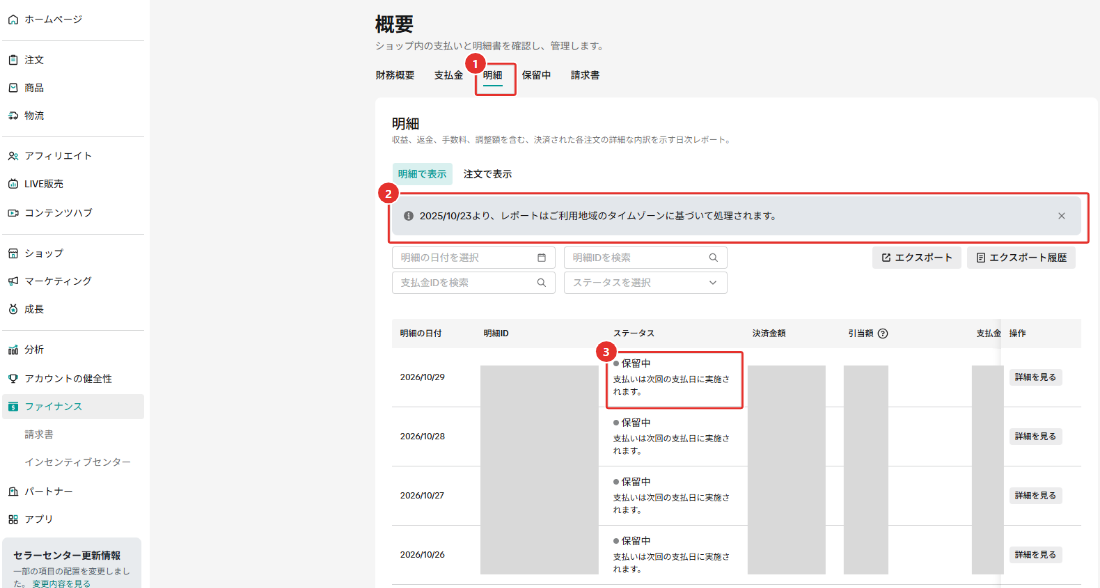The height and width of the screenshot is (588, 1100).
Task: Click the アフィリエイト people icon
Action: 13,156
